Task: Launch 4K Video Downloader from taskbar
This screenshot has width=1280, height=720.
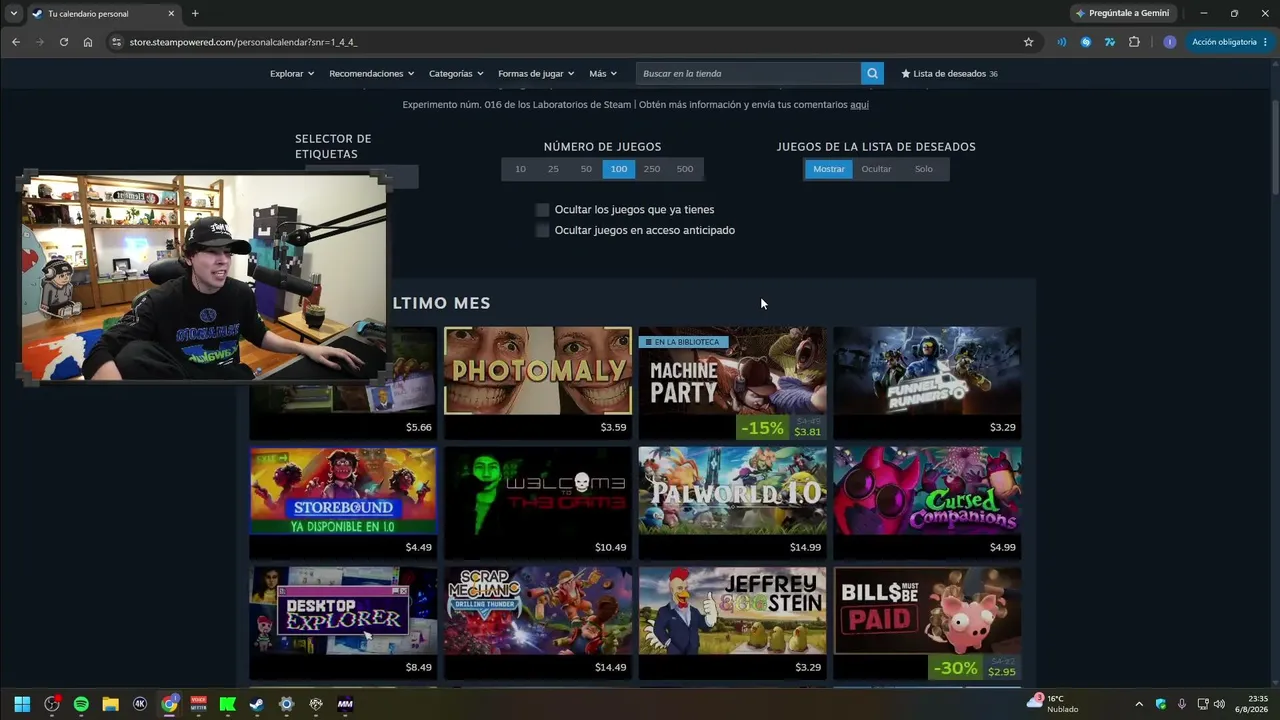Action: [x=140, y=704]
